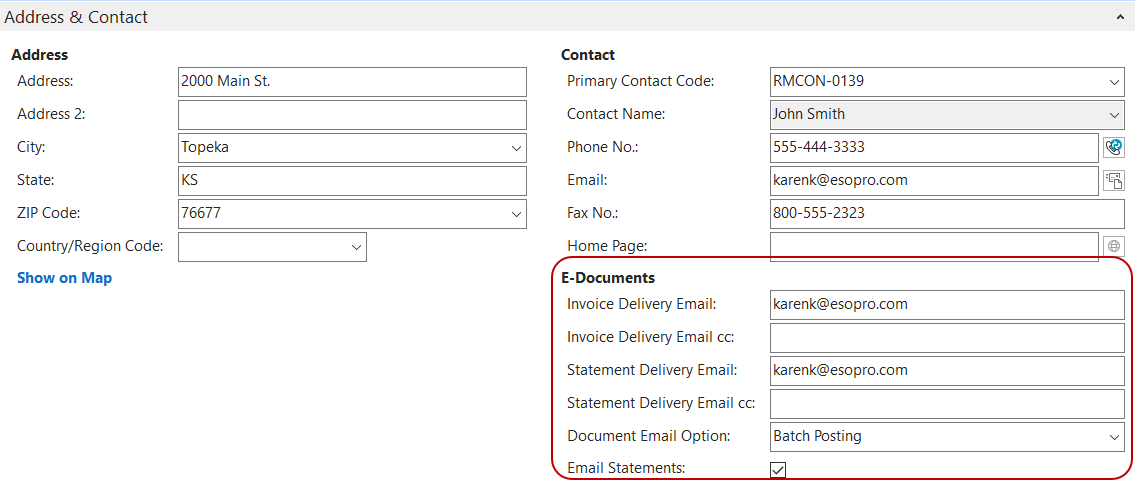The height and width of the screenshot is (484, 1139).
Task: Collapse the Address & Contact section
Action: pos(1121,17)
